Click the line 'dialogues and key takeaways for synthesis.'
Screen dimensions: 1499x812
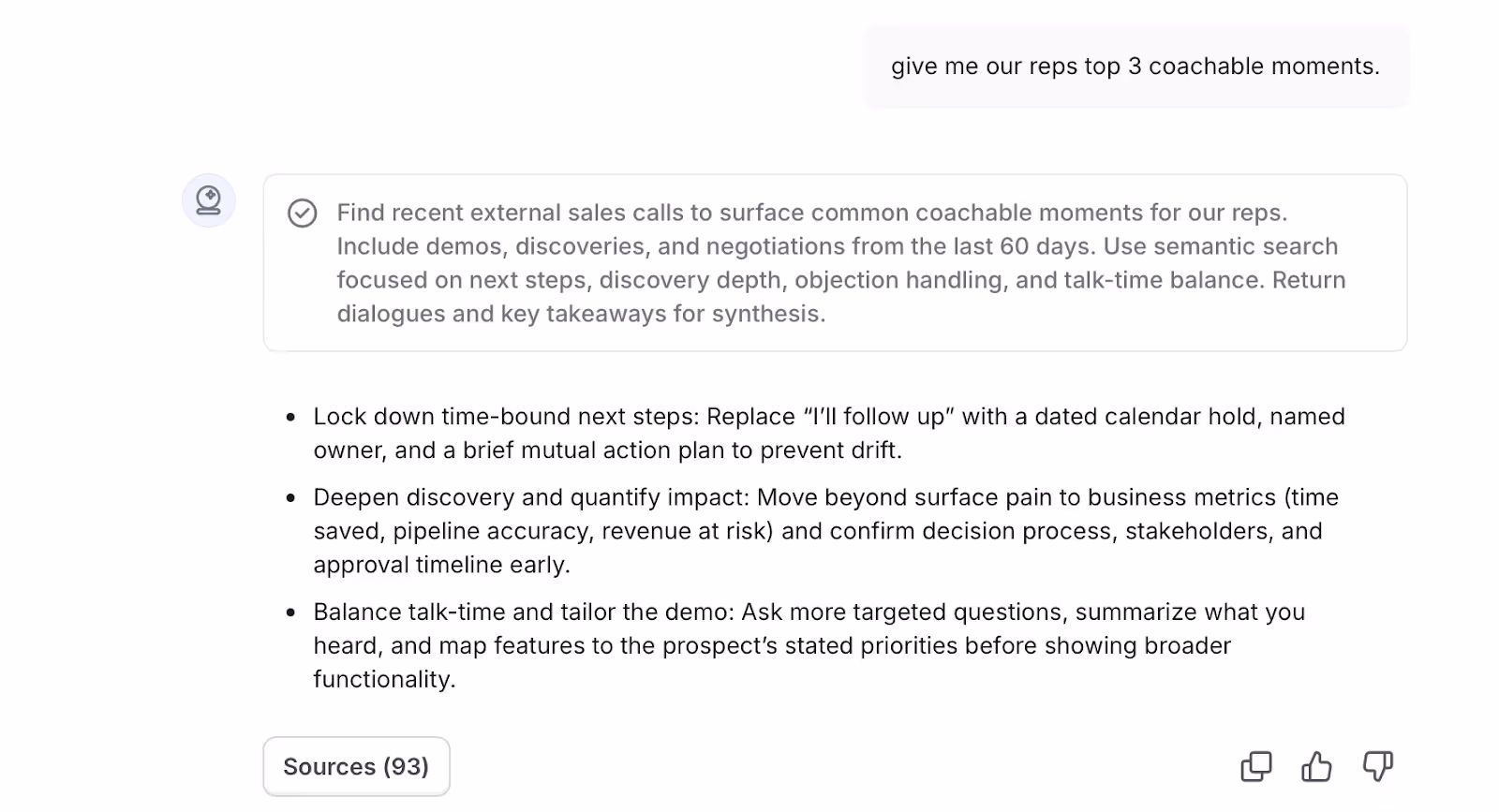[x=581, y=314]
